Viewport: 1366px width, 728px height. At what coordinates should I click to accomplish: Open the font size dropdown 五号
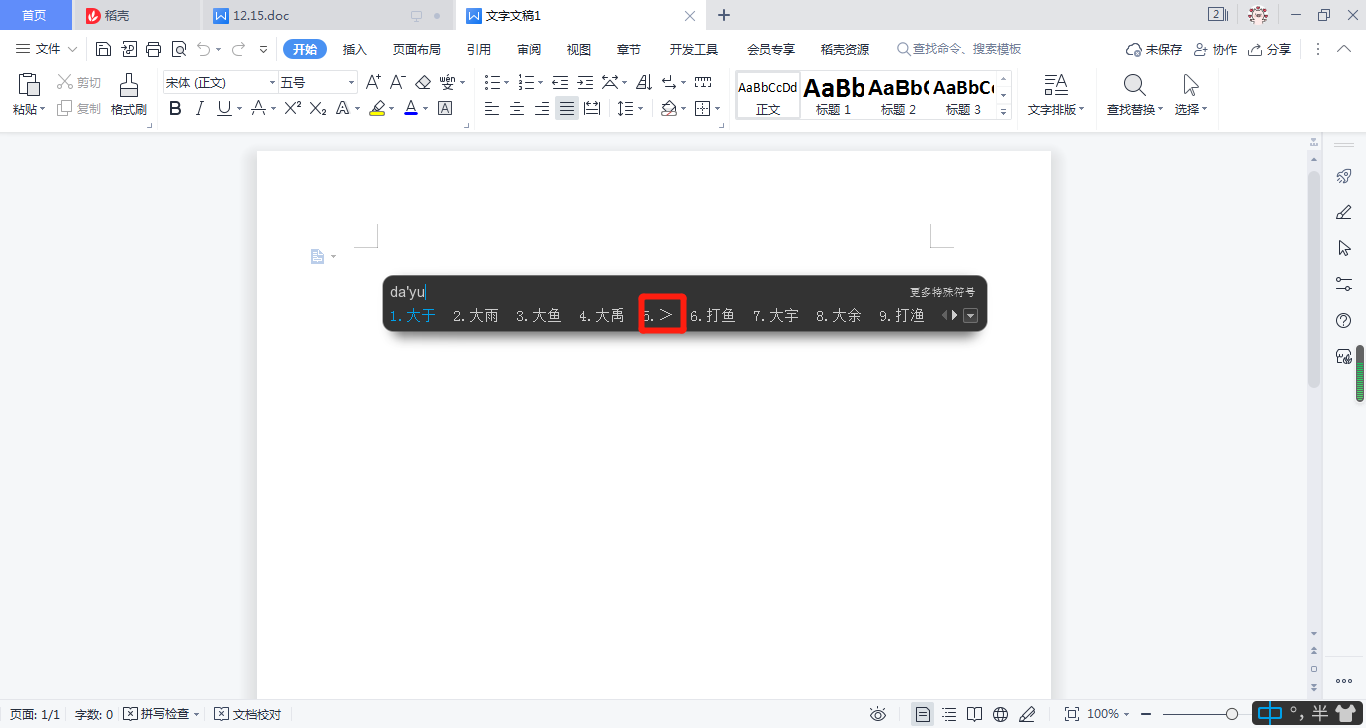[350, 82]
